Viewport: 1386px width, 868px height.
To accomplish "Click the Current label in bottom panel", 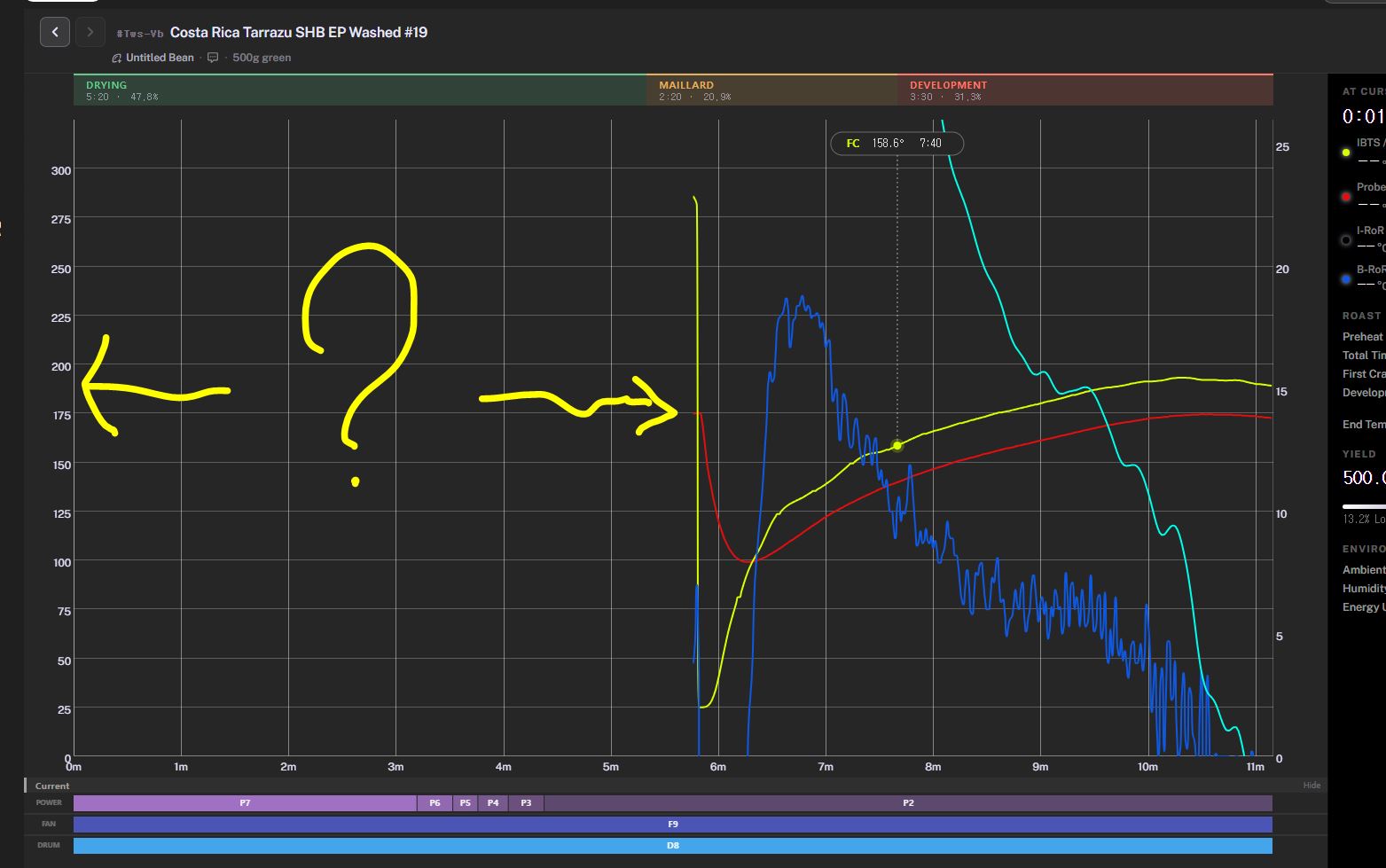I will click(x=52, y=786).
